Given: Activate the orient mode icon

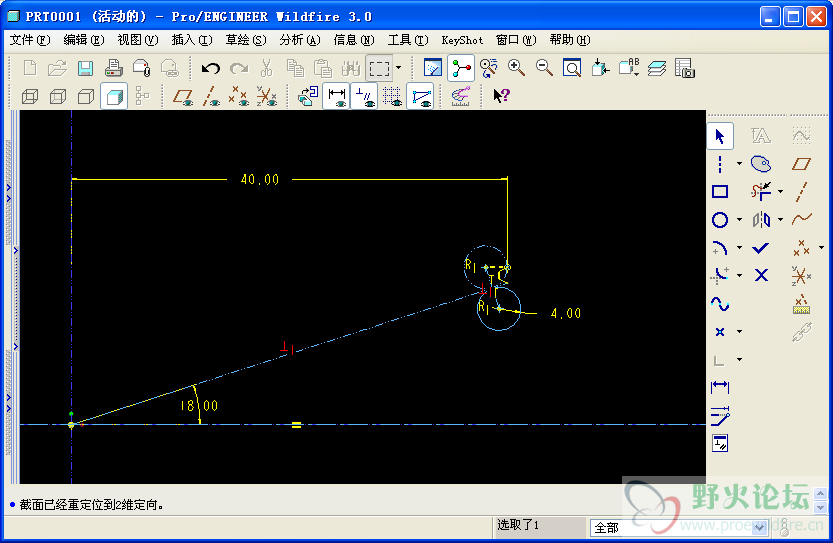Looking at the screenshot, I should pyautogui.click(x=488, y=69).
